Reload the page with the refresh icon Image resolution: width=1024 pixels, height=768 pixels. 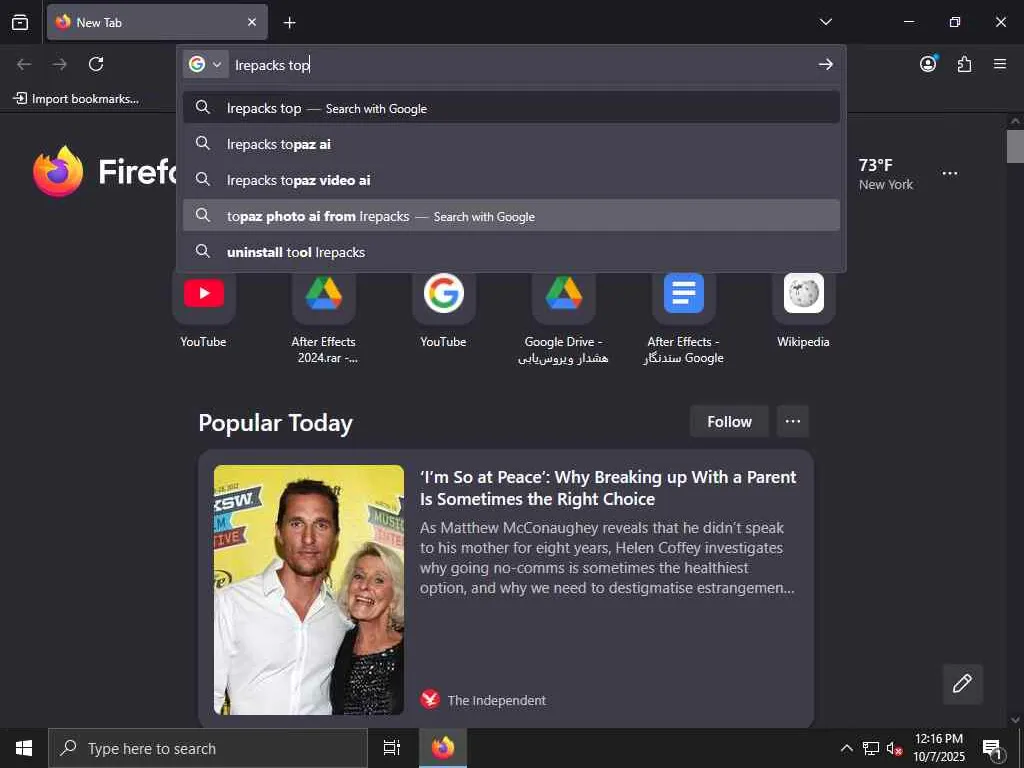tap(96, 64)
